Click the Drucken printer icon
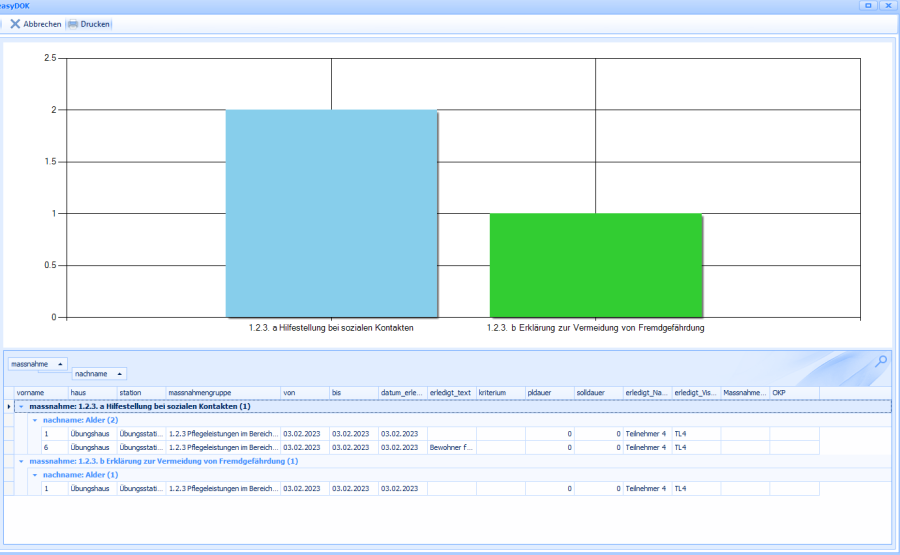The image size is (900, 555). click(x=72, y=24)
